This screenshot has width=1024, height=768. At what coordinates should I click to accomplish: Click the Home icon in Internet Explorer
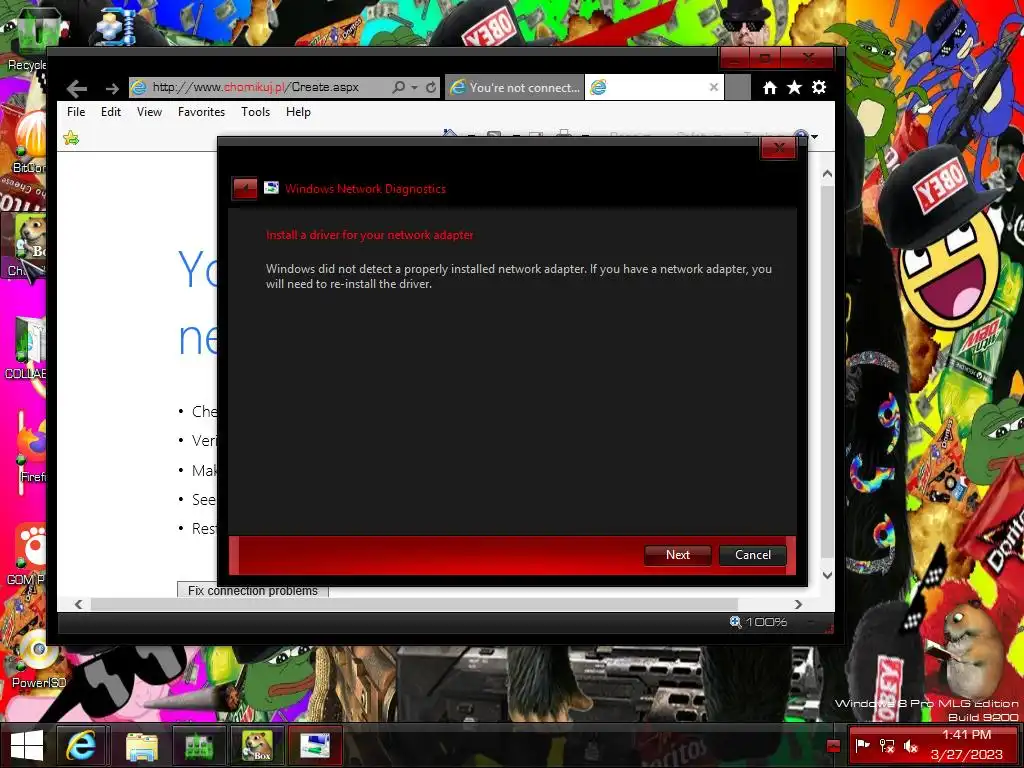(770, 88)
